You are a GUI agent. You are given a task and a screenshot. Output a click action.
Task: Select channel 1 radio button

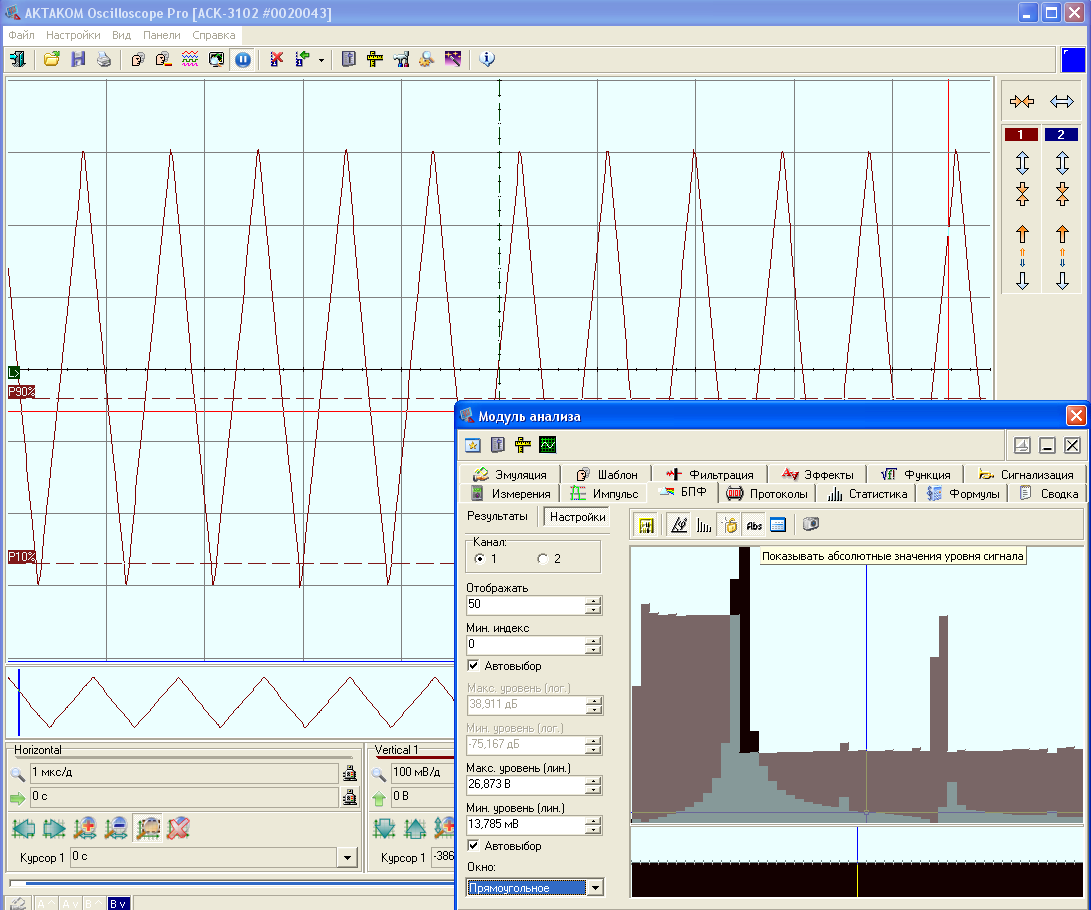click(x=479, y=559)
